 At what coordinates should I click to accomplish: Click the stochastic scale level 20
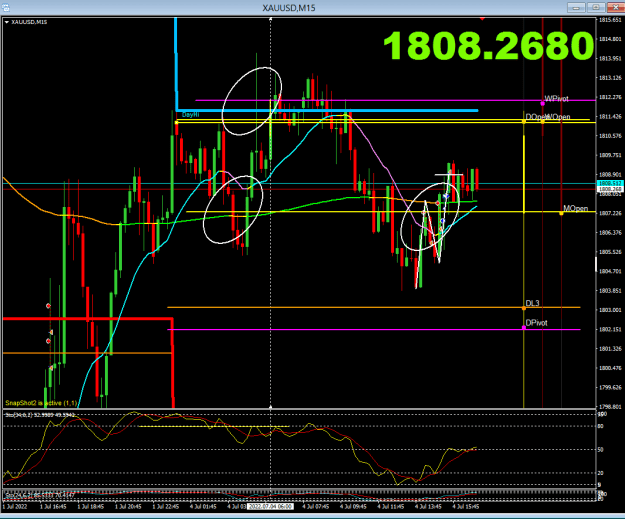pyautogui.click(x=601, y=473)
